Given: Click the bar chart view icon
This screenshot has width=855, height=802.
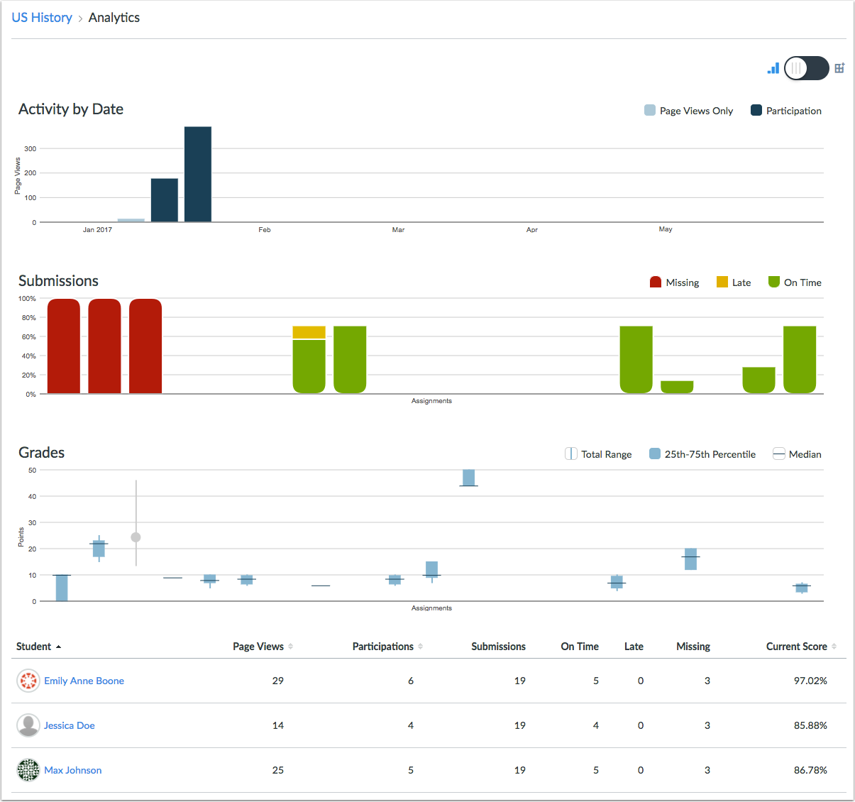Looking at the screenshot, I should 773,69.
